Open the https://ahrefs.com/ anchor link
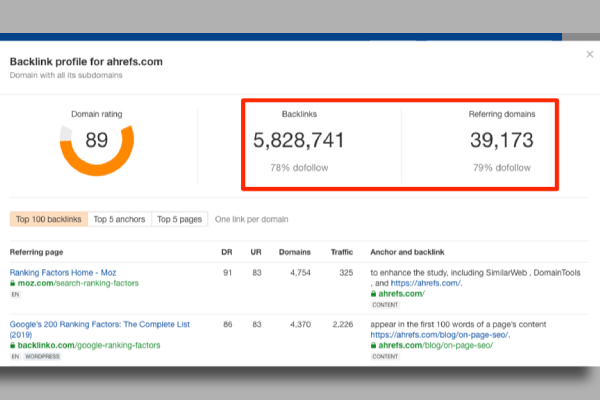Screen dimensions: 600x400 426,283
